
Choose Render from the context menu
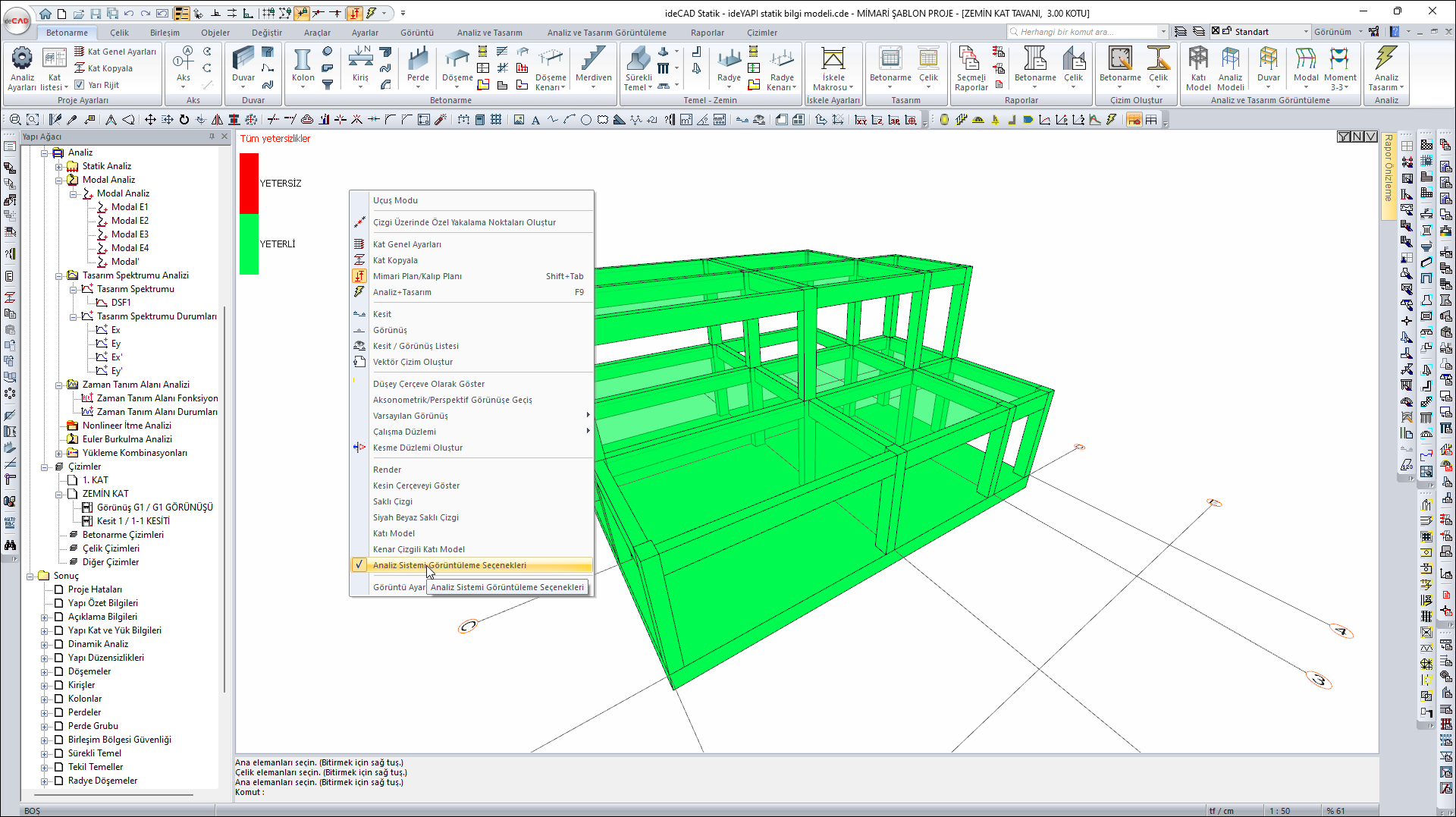387,470
